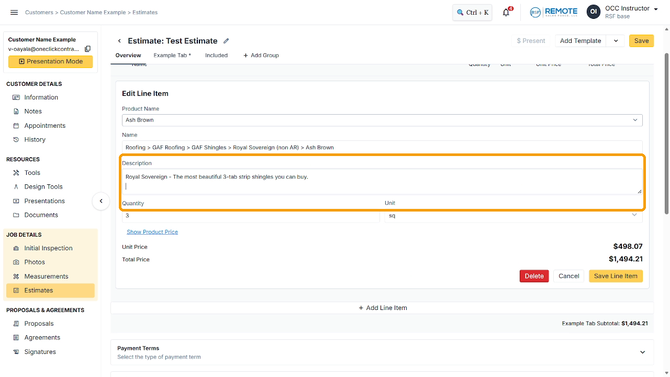
Task: Click the Presentations icon
Action: click(x=16, y=201)
